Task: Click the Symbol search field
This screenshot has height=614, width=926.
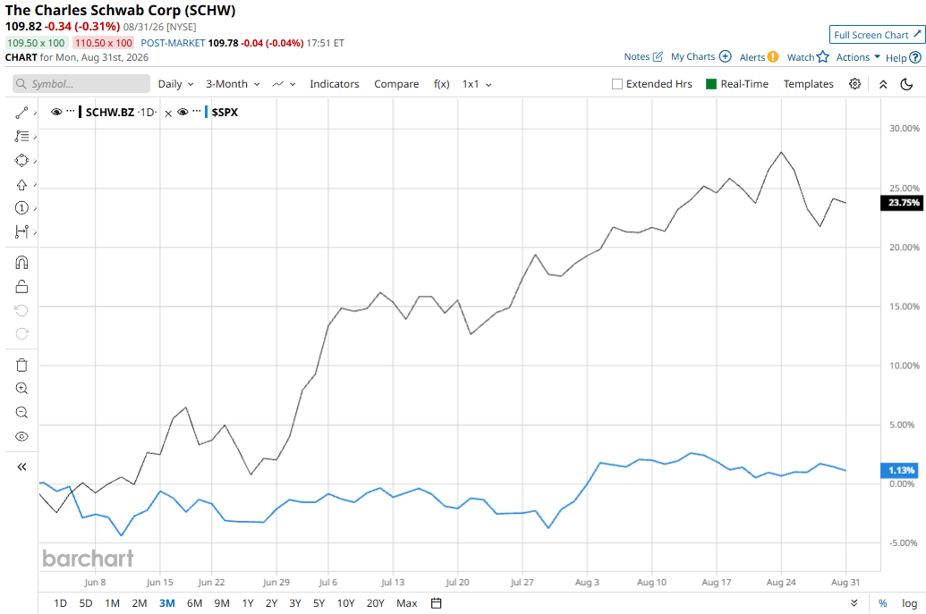Action: point(81,84)
